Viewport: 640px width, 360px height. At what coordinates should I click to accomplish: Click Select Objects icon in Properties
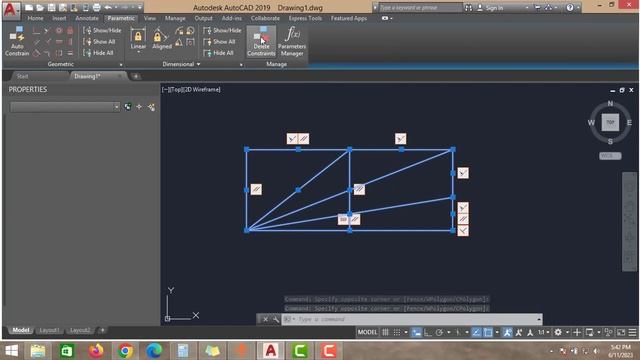point(139,107)
